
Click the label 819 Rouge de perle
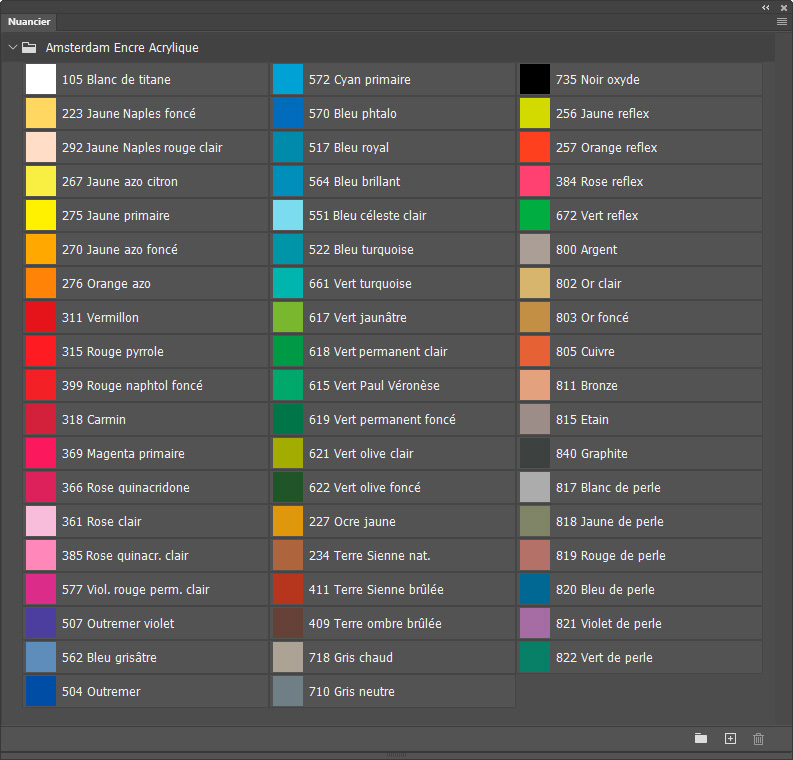tap(610, 556)
